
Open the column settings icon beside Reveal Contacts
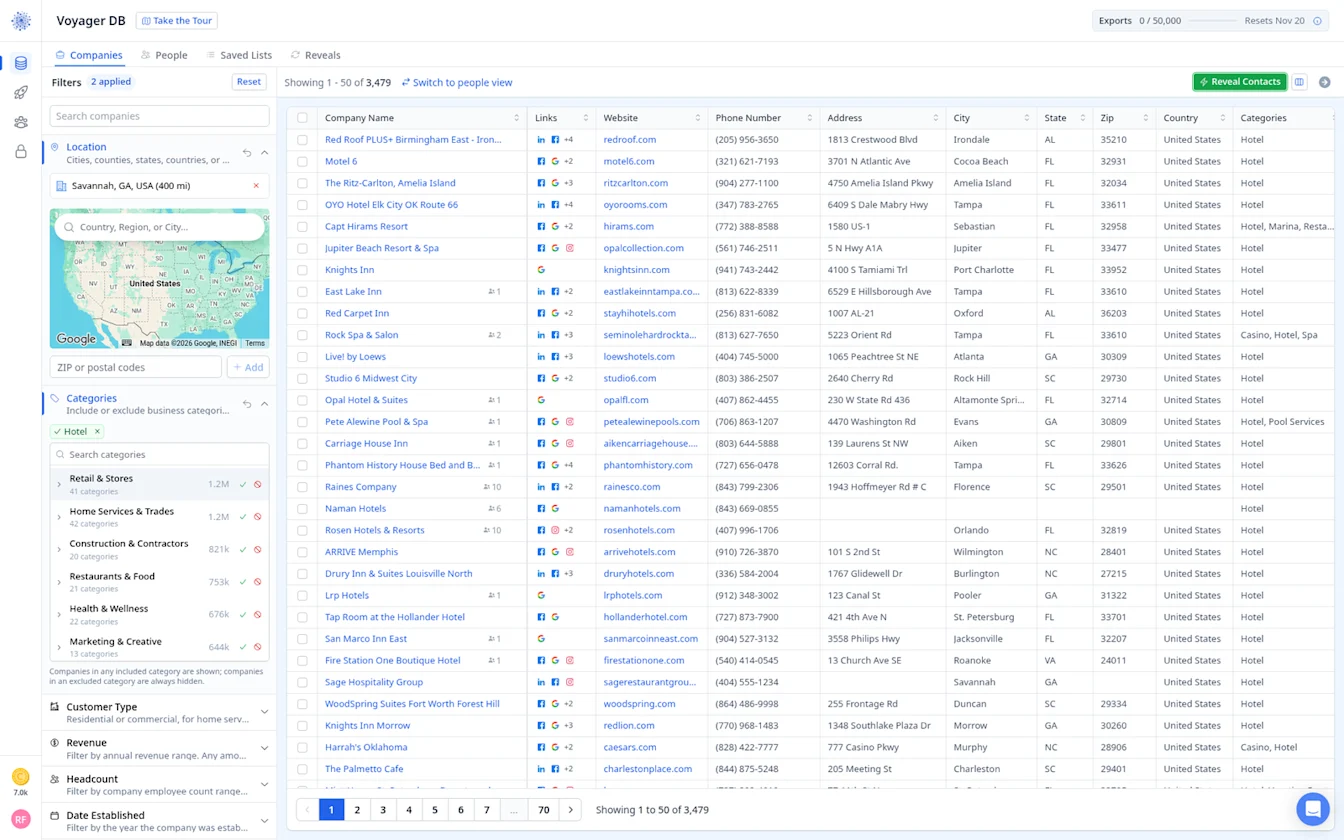tap(1299, 82)
